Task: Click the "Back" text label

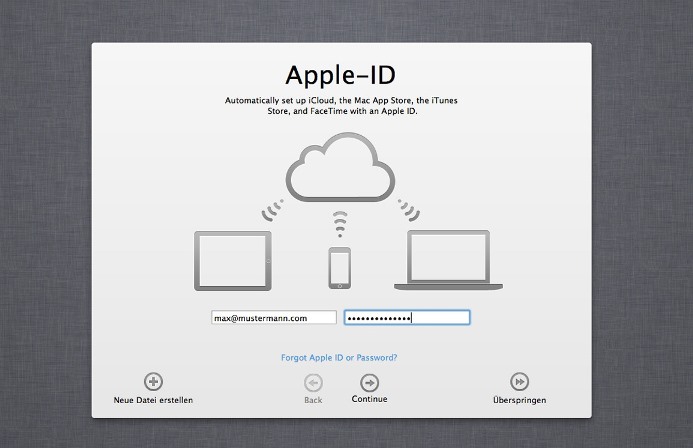Action: coord(313,400)
